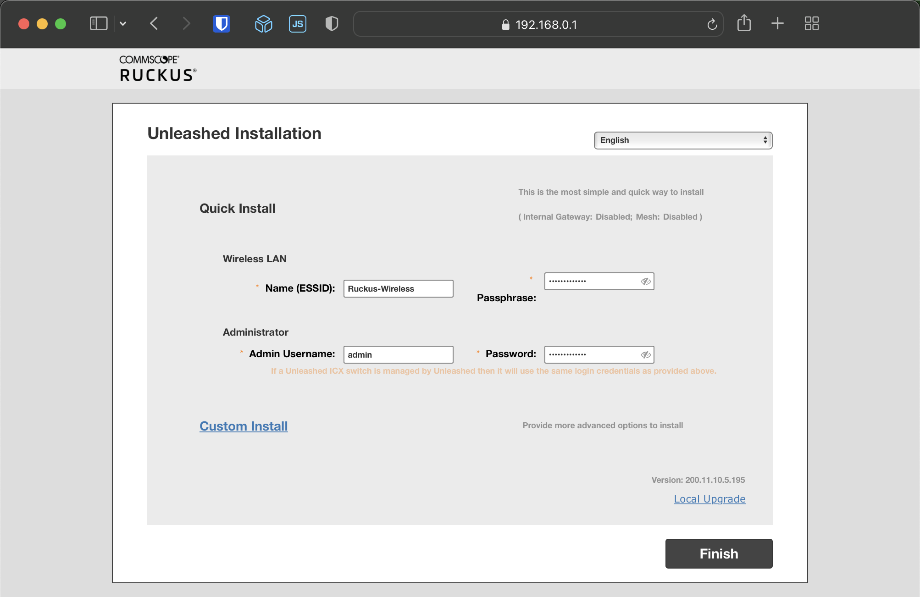Viewport: 920px width, 597px height.
Task: Open the English language dropdown
Action: pos(683,140)
